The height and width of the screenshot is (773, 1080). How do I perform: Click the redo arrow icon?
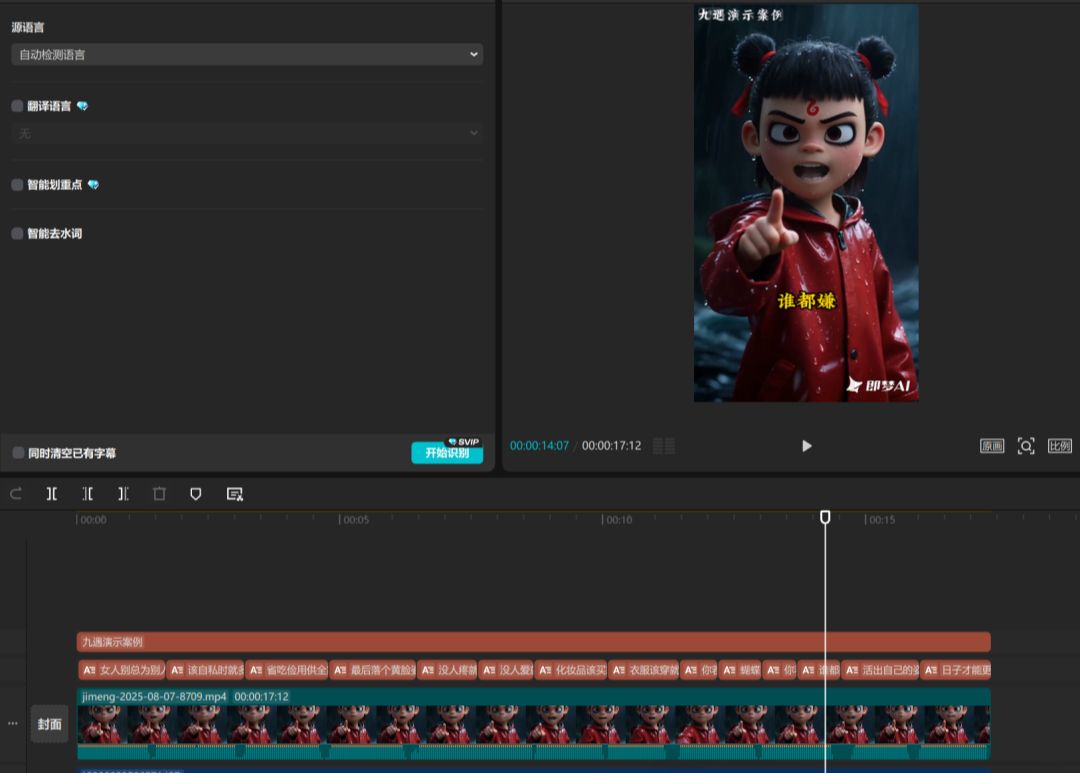(x=16, y=494)
